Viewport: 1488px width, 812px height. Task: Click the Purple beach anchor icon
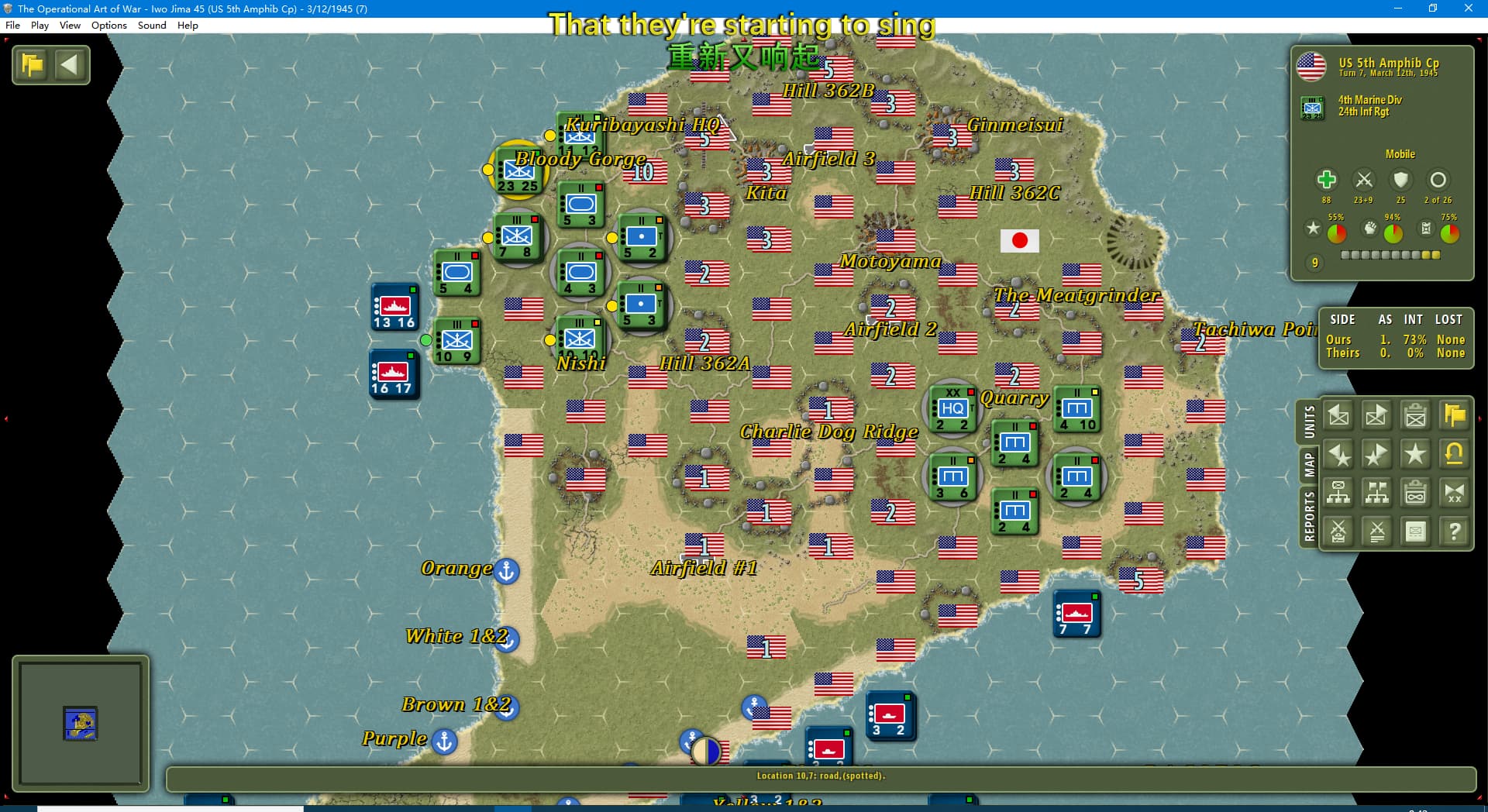coord(444,741)
